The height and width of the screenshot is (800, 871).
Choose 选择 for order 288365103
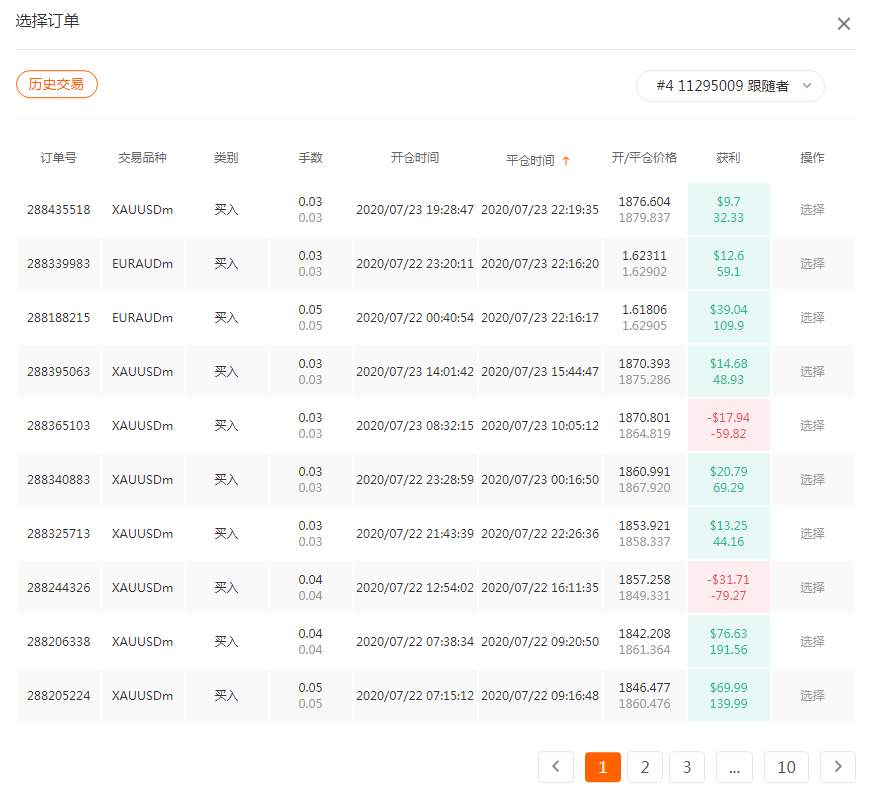click(x=812, y=426)
